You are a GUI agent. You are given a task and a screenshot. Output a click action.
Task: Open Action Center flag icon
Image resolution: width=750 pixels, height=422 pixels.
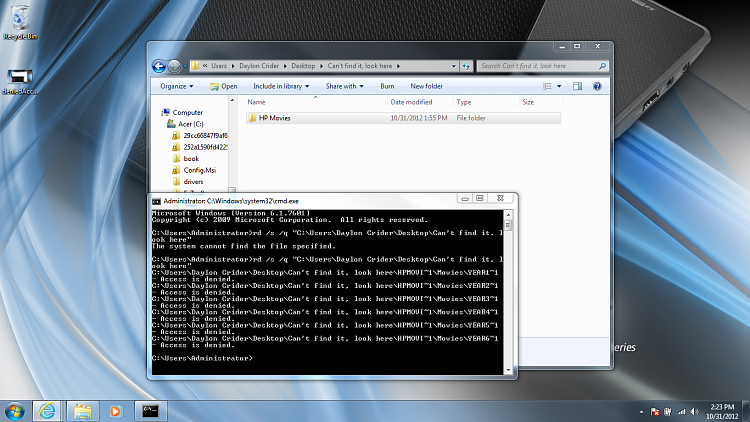pos(655,411)
